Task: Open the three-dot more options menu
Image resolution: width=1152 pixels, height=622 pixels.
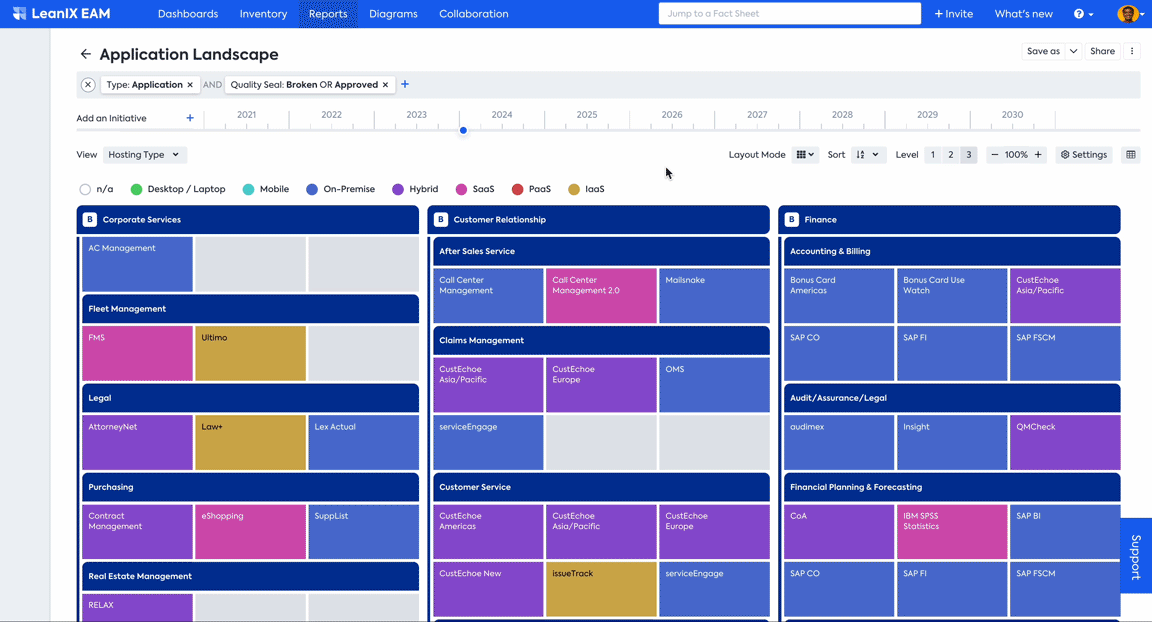Action: click(1131, 51)
